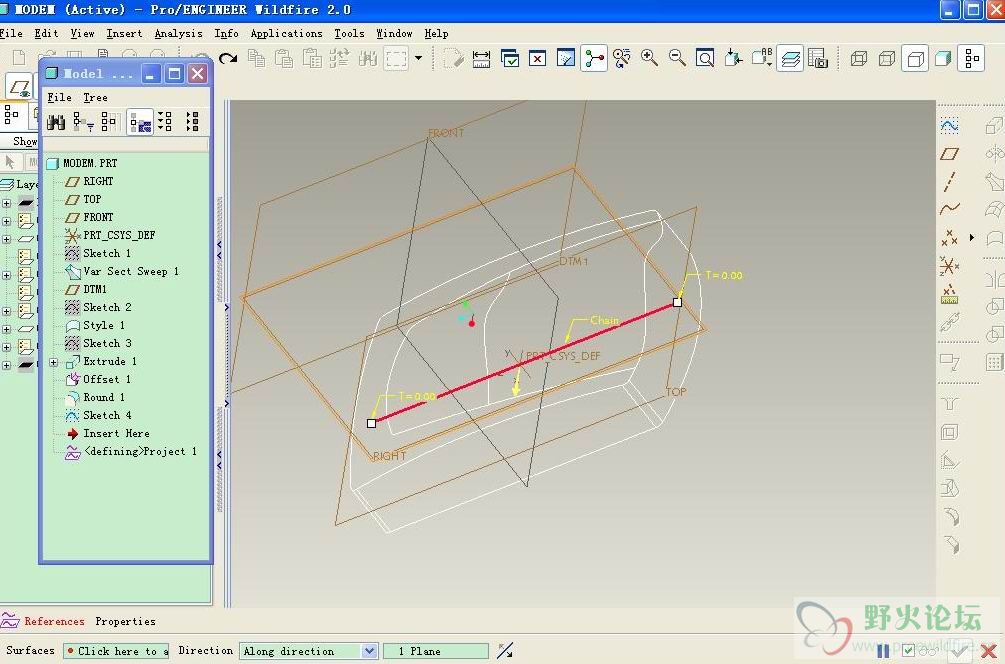Click the 1 Plane direction reference field
The width and height of the screenshot is (1005, 664).
pos(436,651)
